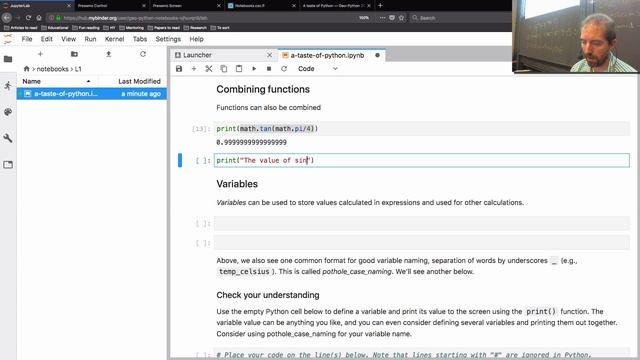The height and width of the screenshot is (360, 640).
Task: Open the Mentoring bookmarks folder
Action: 131,28
